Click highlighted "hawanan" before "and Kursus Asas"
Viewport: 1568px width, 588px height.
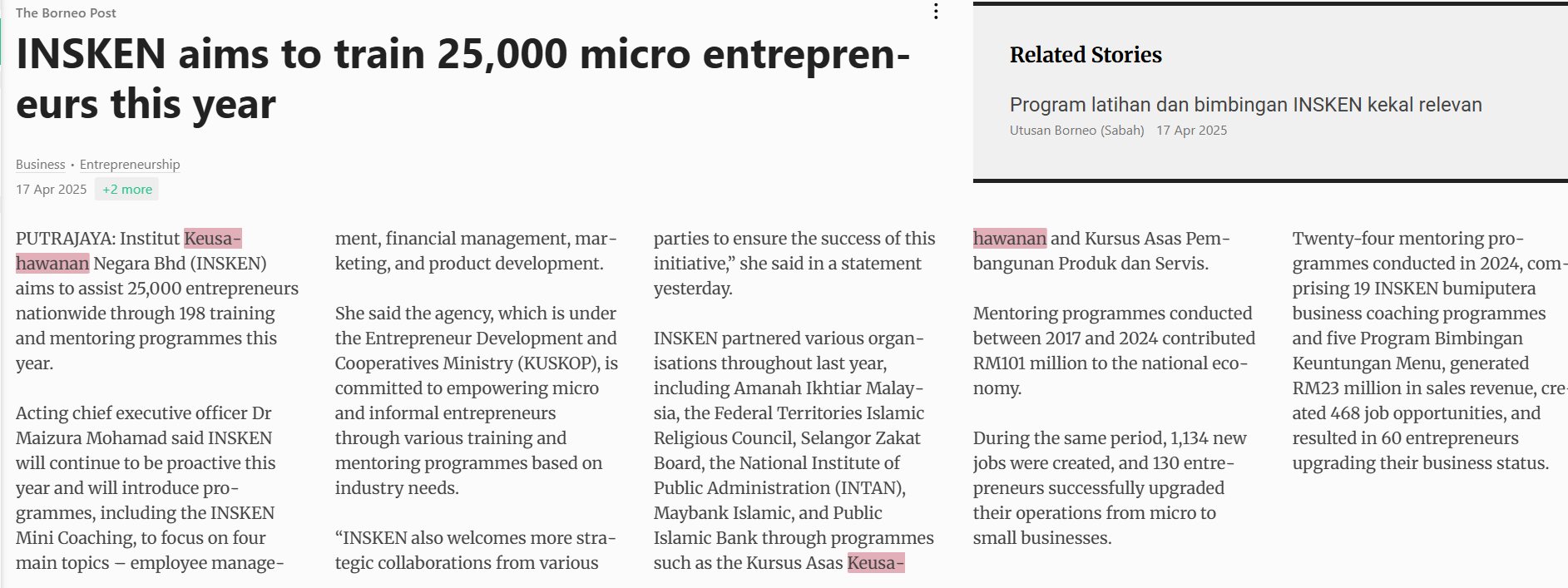click(1010, 239)
